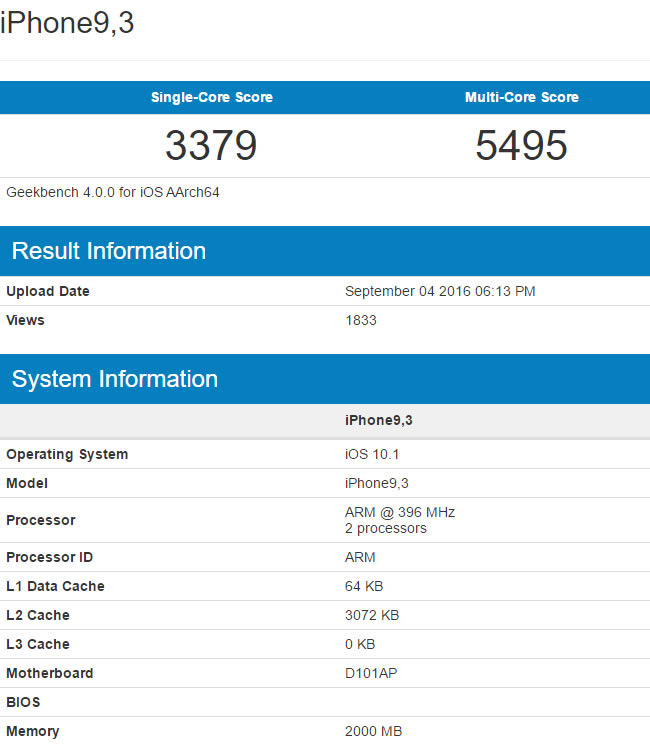Click the Result Information section heading

(x=109, y=251)
